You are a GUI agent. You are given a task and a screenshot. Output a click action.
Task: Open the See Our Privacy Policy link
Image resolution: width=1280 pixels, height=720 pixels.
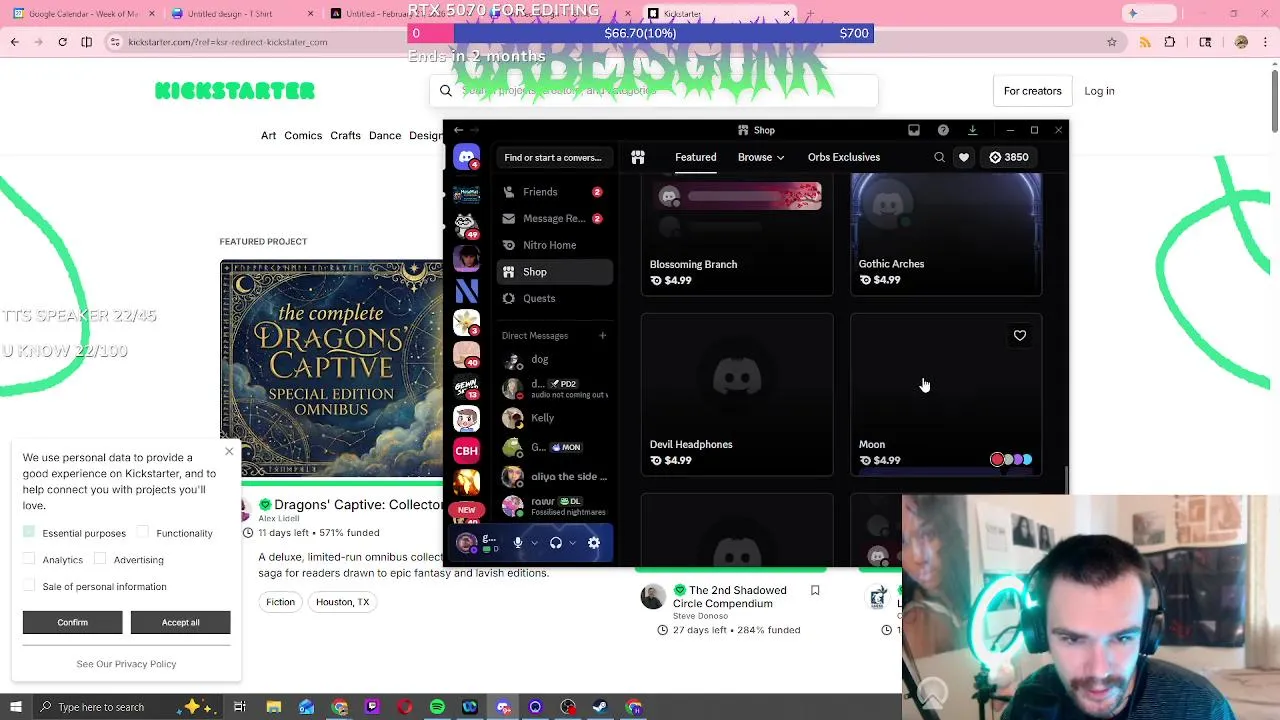126,664
